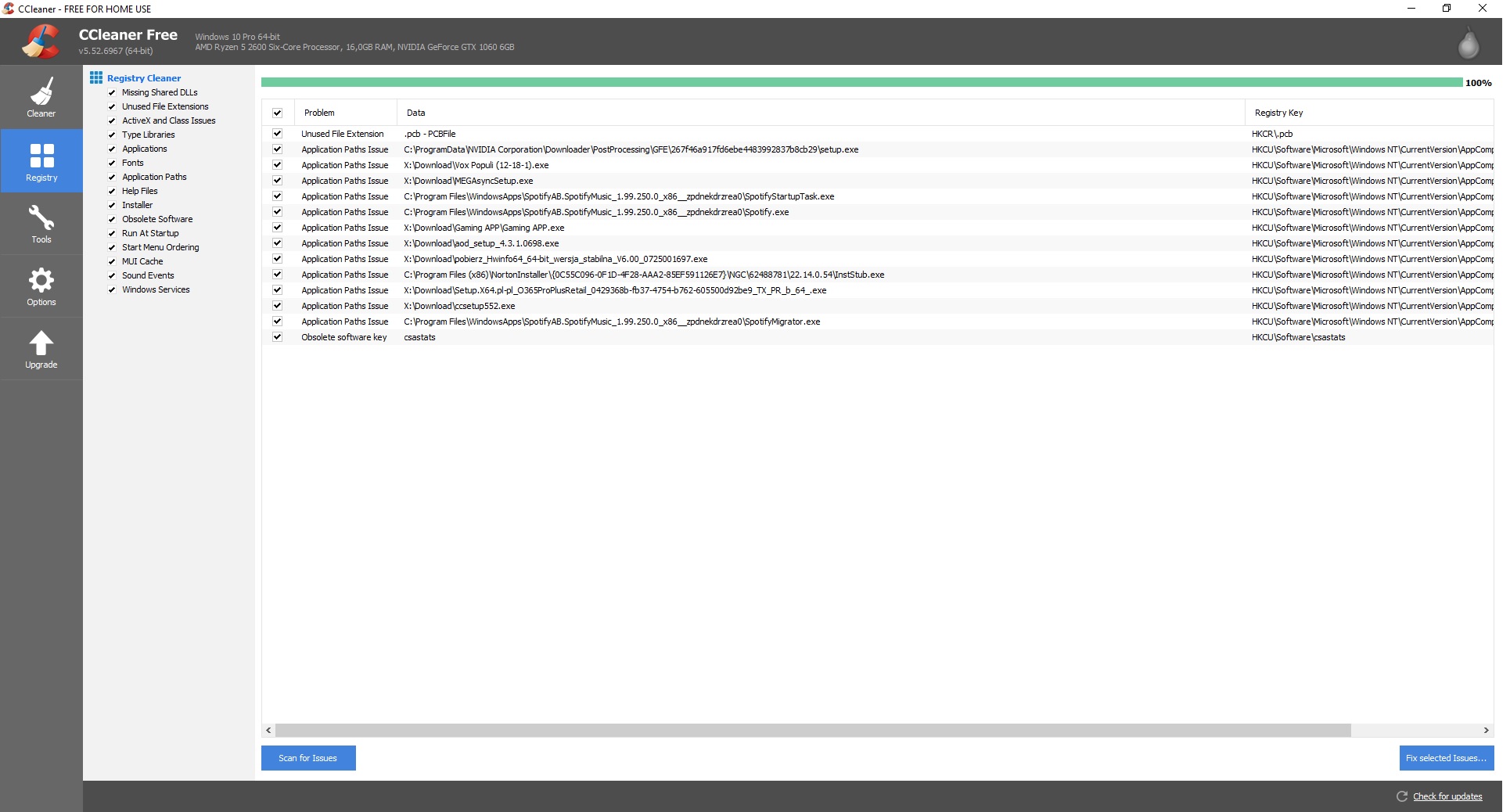Select the Run At Startup tree label
The width and height of the screenshot is (1510, 812).
[150, 233]
